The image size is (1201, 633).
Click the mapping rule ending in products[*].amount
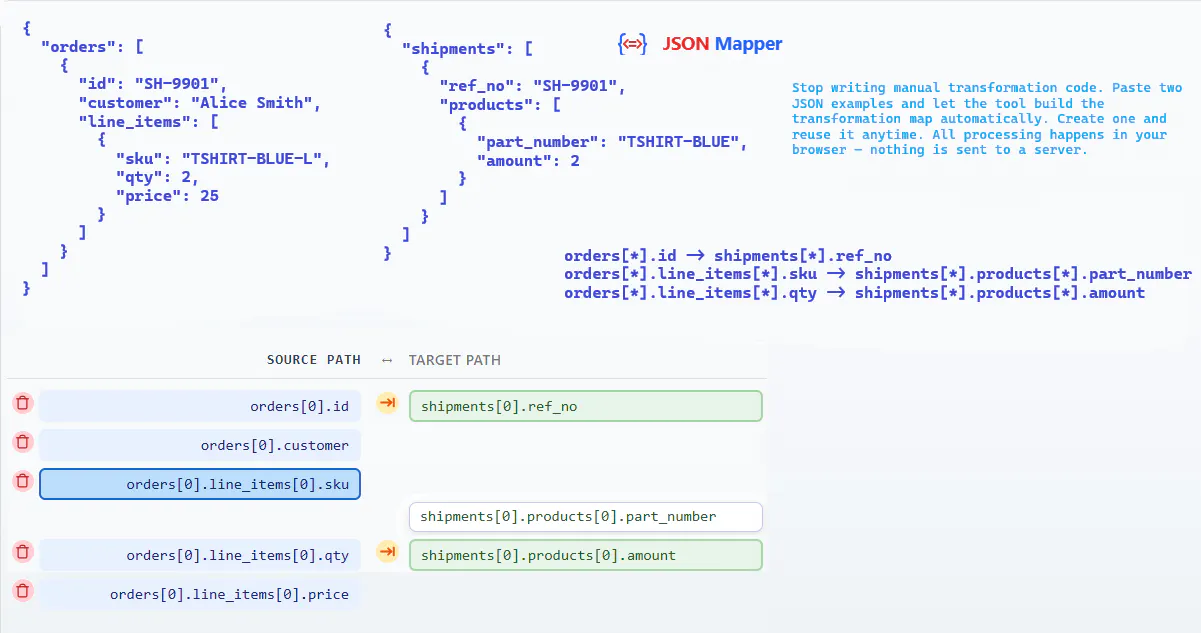coord(854,293)
